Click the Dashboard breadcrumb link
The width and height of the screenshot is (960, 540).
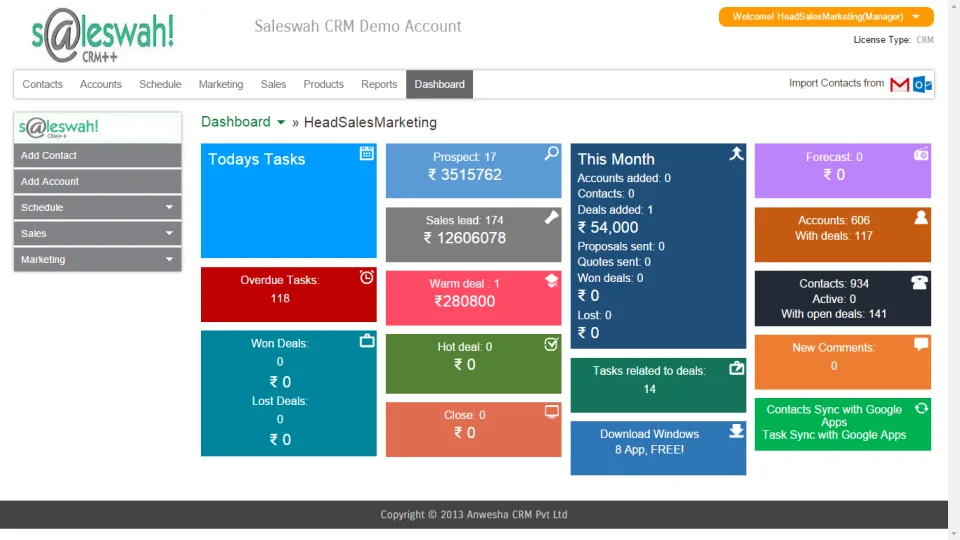pyautogui.click(x=236, y=122)
